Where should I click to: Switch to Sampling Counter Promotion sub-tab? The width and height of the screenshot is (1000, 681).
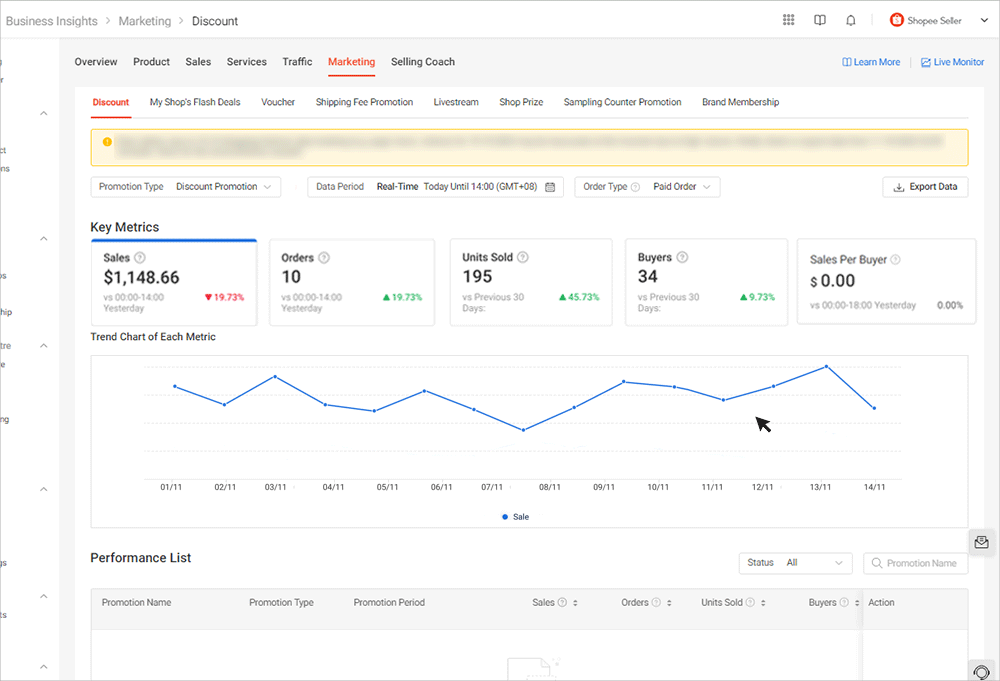point(622,102)
